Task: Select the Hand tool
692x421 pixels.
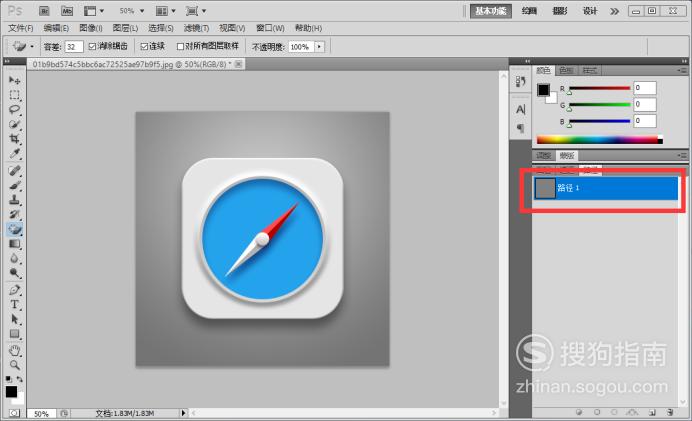Action: coord(15,351)
